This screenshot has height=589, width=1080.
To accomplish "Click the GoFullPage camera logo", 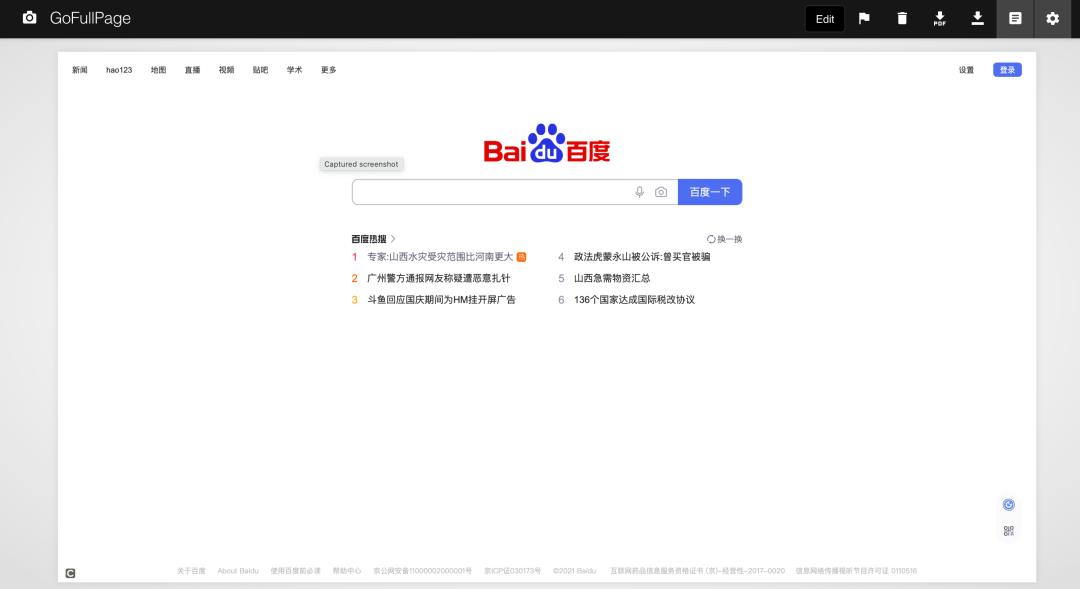I will click(x=29, y=18).
